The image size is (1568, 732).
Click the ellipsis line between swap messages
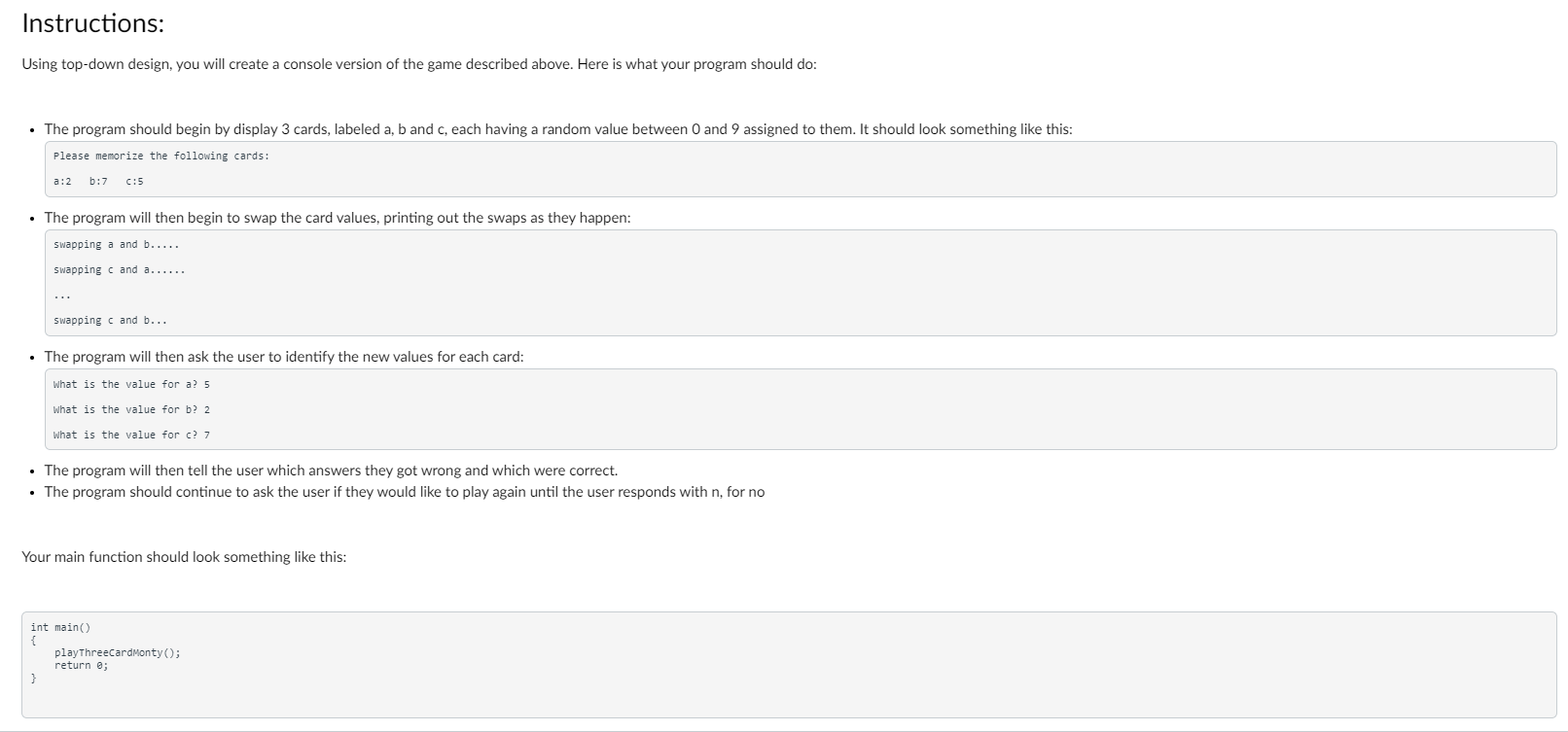[x=62, y=295]
